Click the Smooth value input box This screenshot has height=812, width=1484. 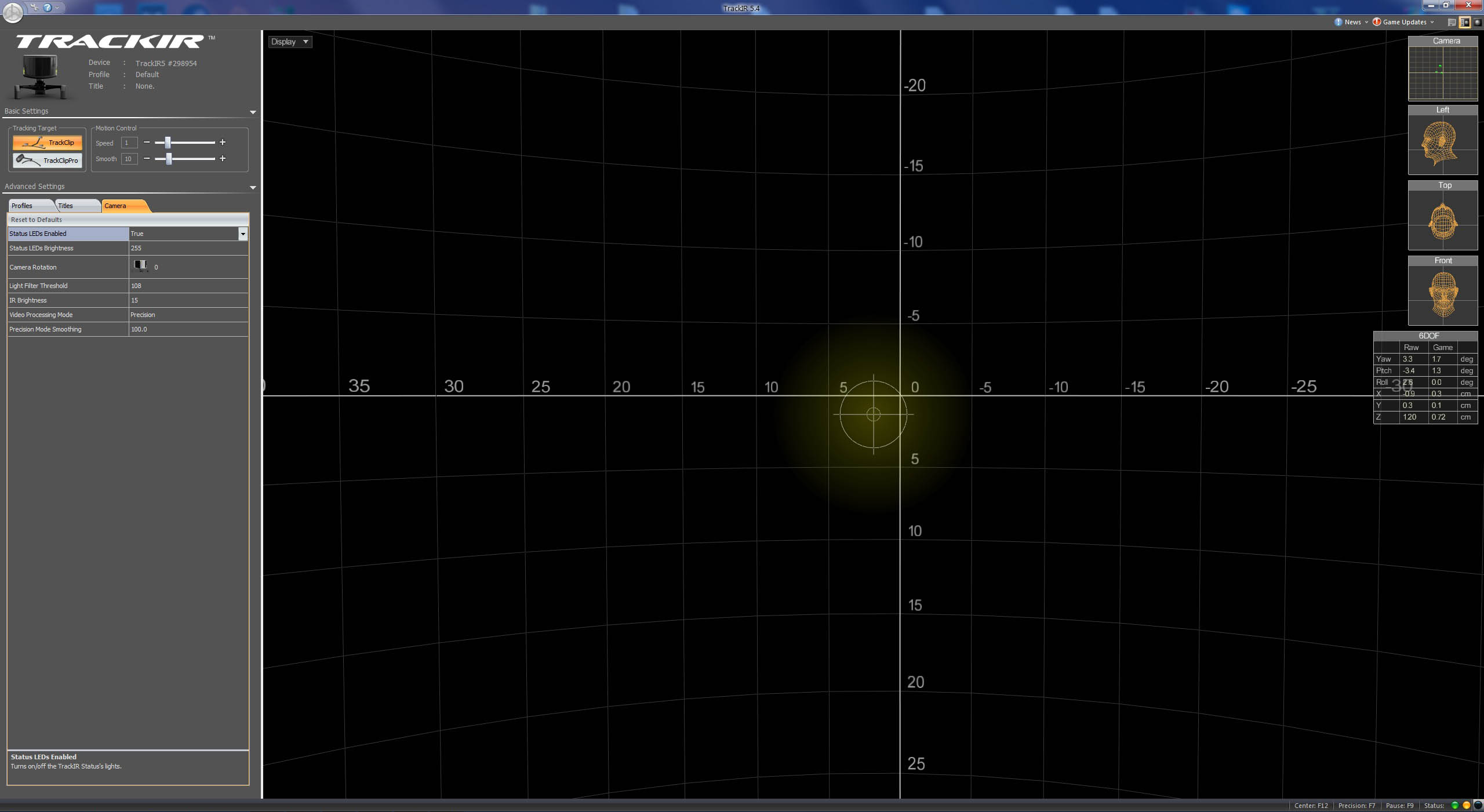coord(129,159)
